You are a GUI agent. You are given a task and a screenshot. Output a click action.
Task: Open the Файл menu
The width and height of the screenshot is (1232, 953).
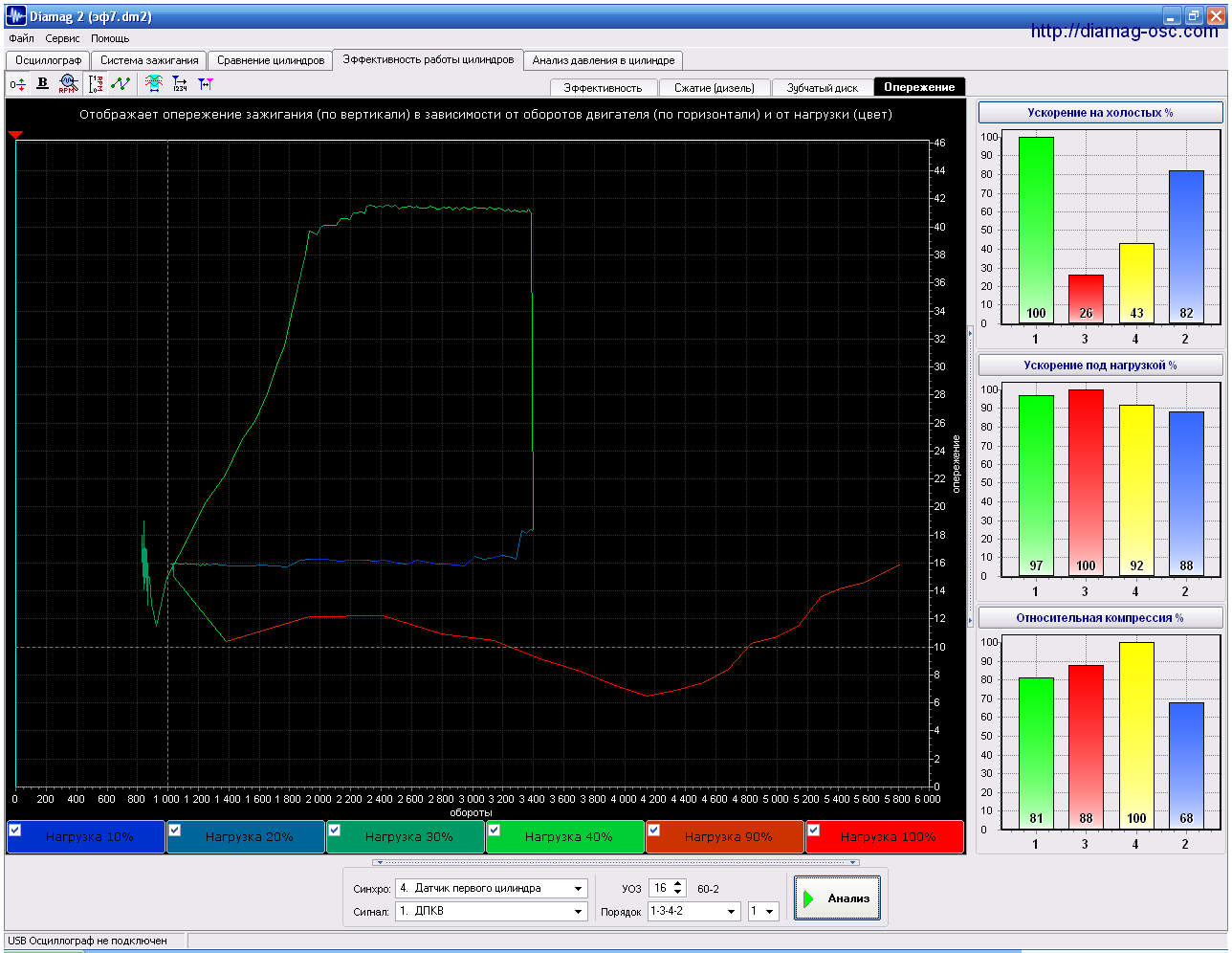click(x=21, y=39)
